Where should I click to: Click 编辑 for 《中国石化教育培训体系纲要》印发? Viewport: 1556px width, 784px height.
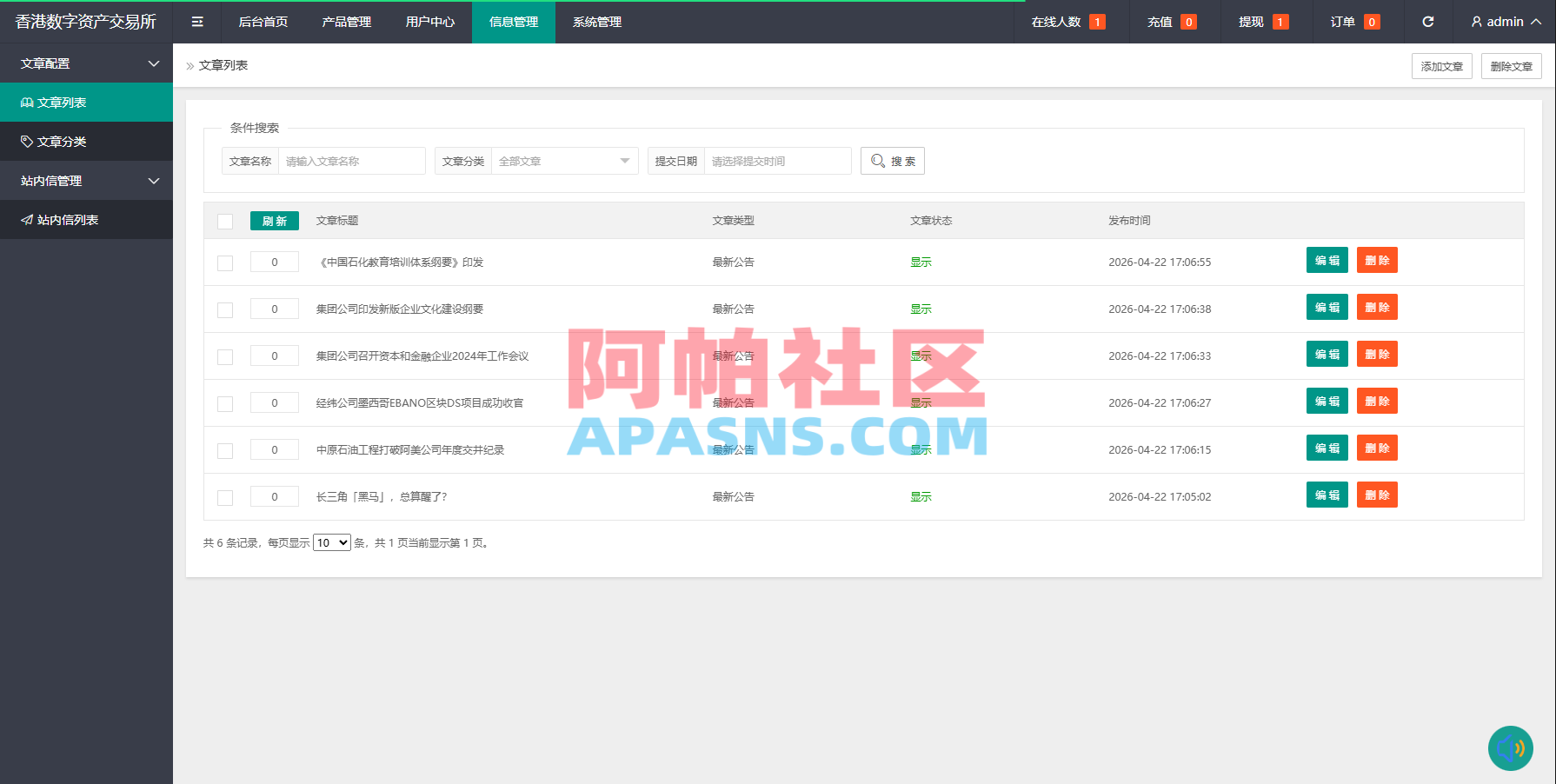coord(1327,260)
